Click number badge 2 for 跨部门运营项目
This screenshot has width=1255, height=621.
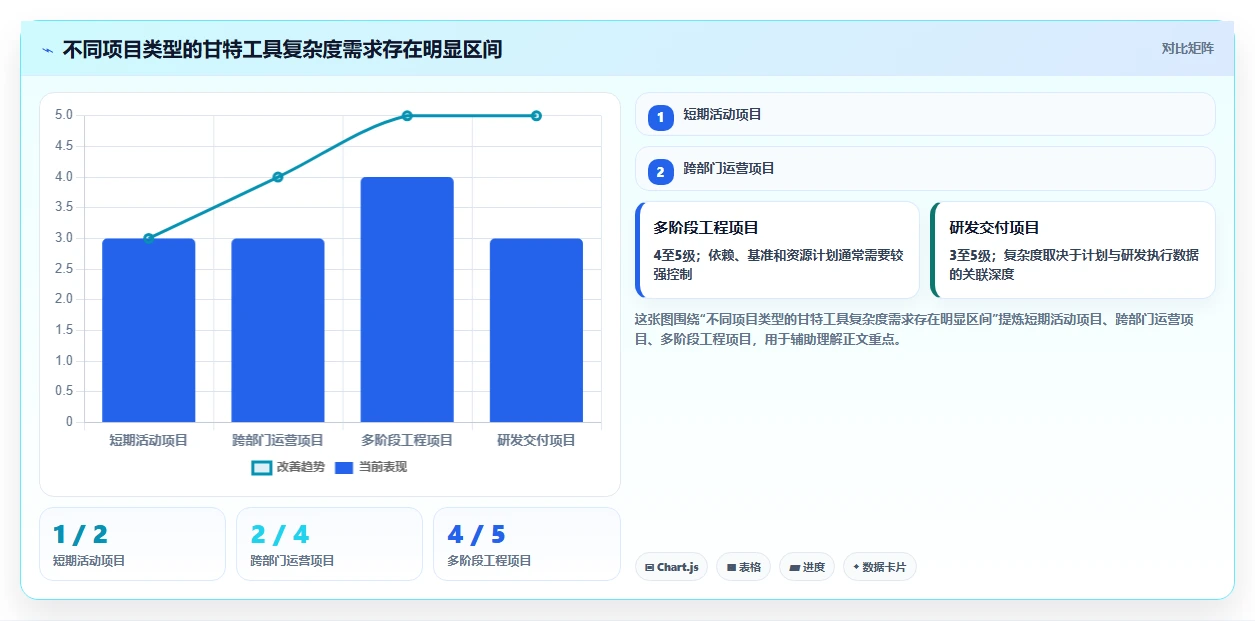661,172
